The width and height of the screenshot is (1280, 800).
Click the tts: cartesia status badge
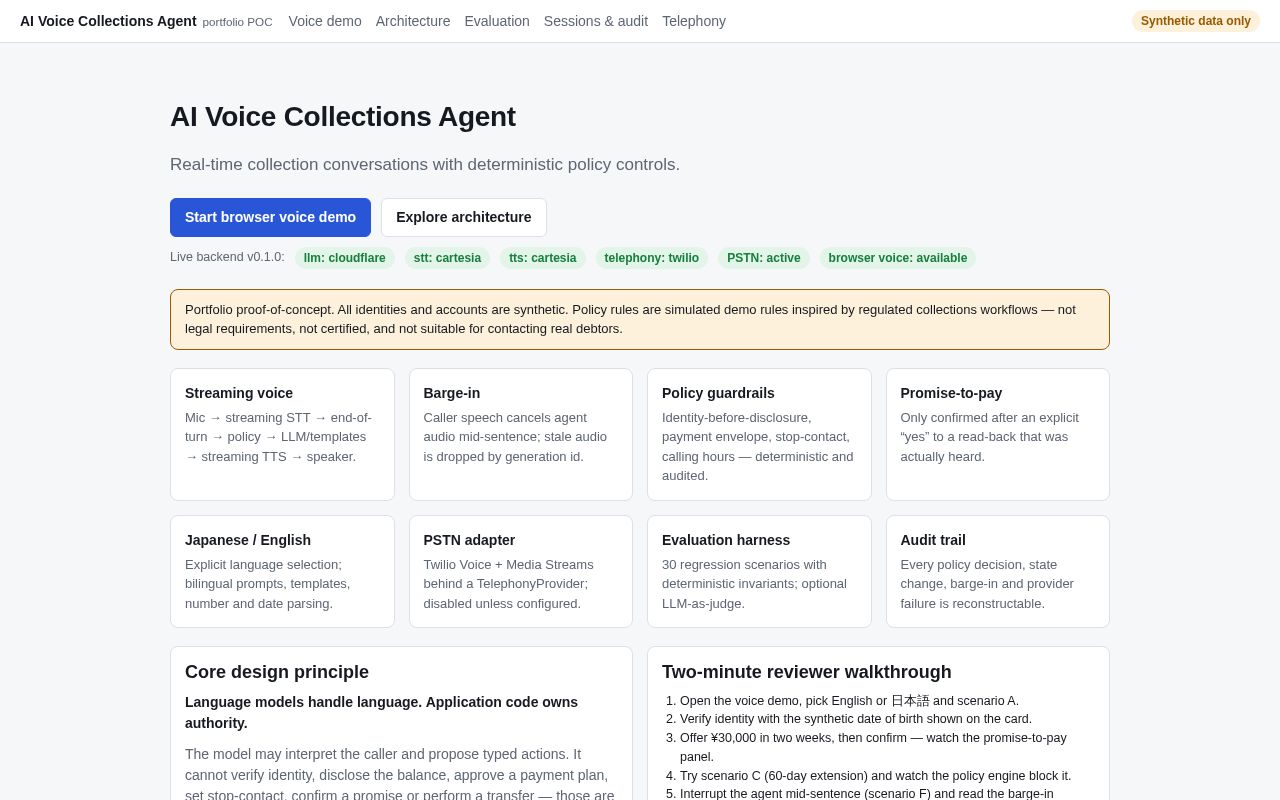543,258
